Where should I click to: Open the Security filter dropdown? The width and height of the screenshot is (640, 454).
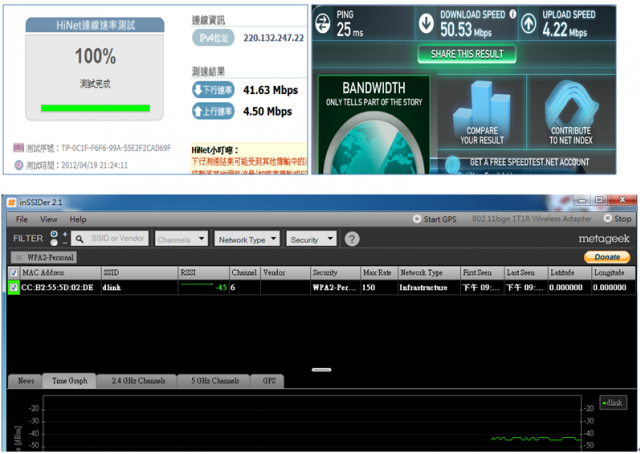coord(311,239)
